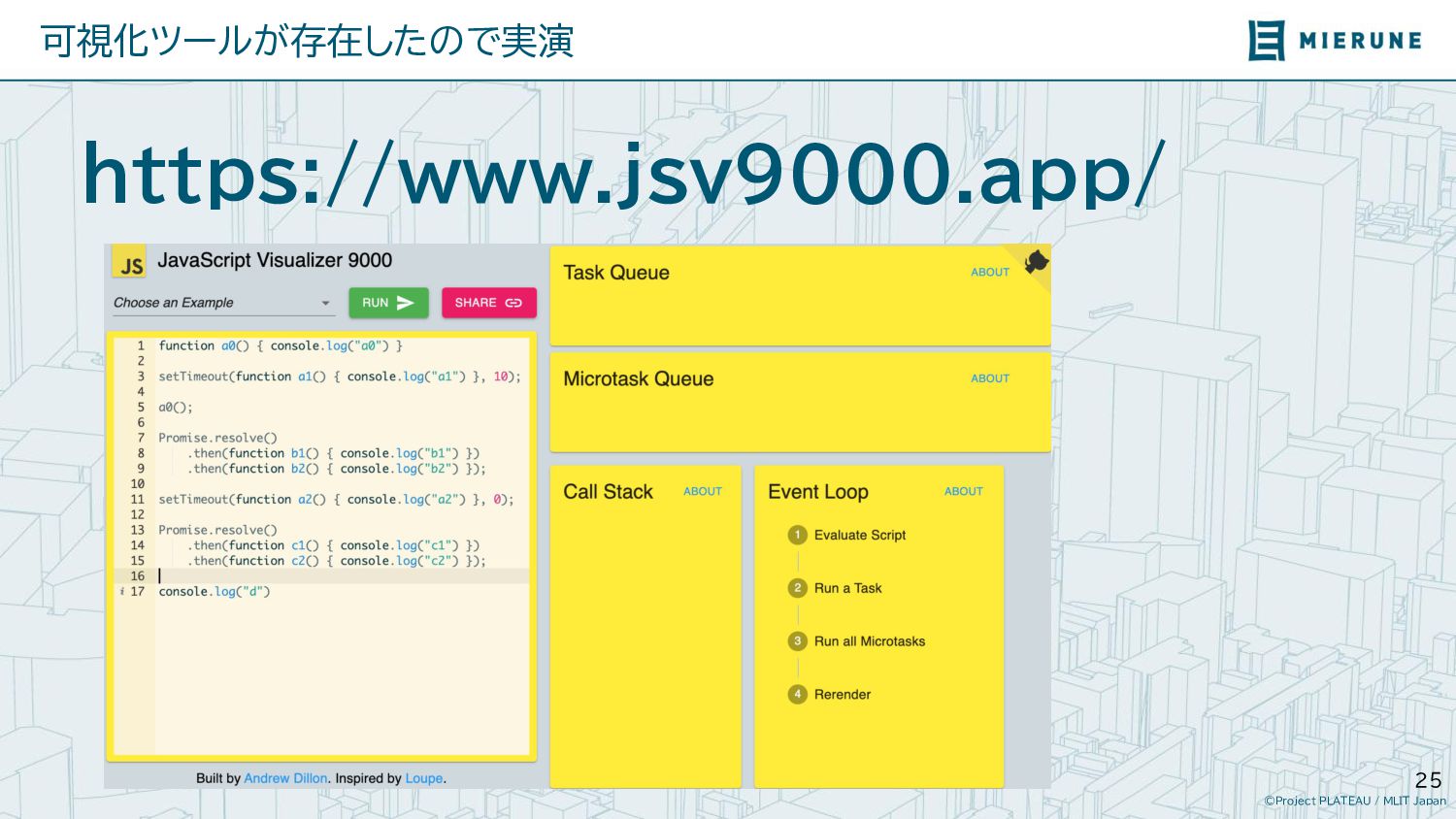
Task: Click the .then b1 code line
Action: [x=333, y=453]
